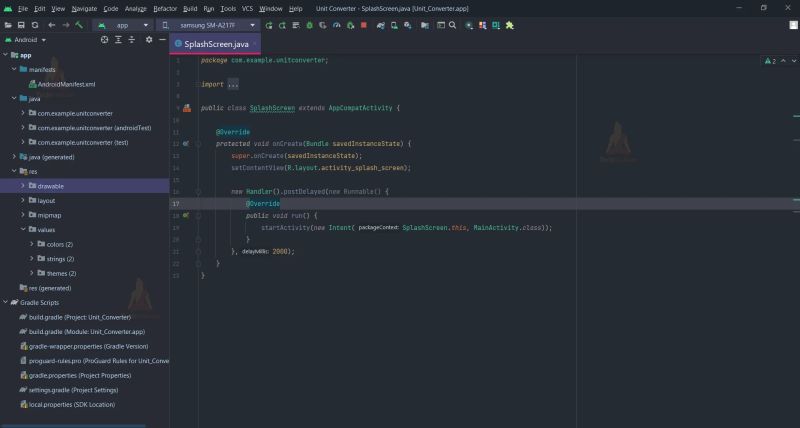Fold the onCreate method using gutter marker
The image size is (800, 428).
198,144
